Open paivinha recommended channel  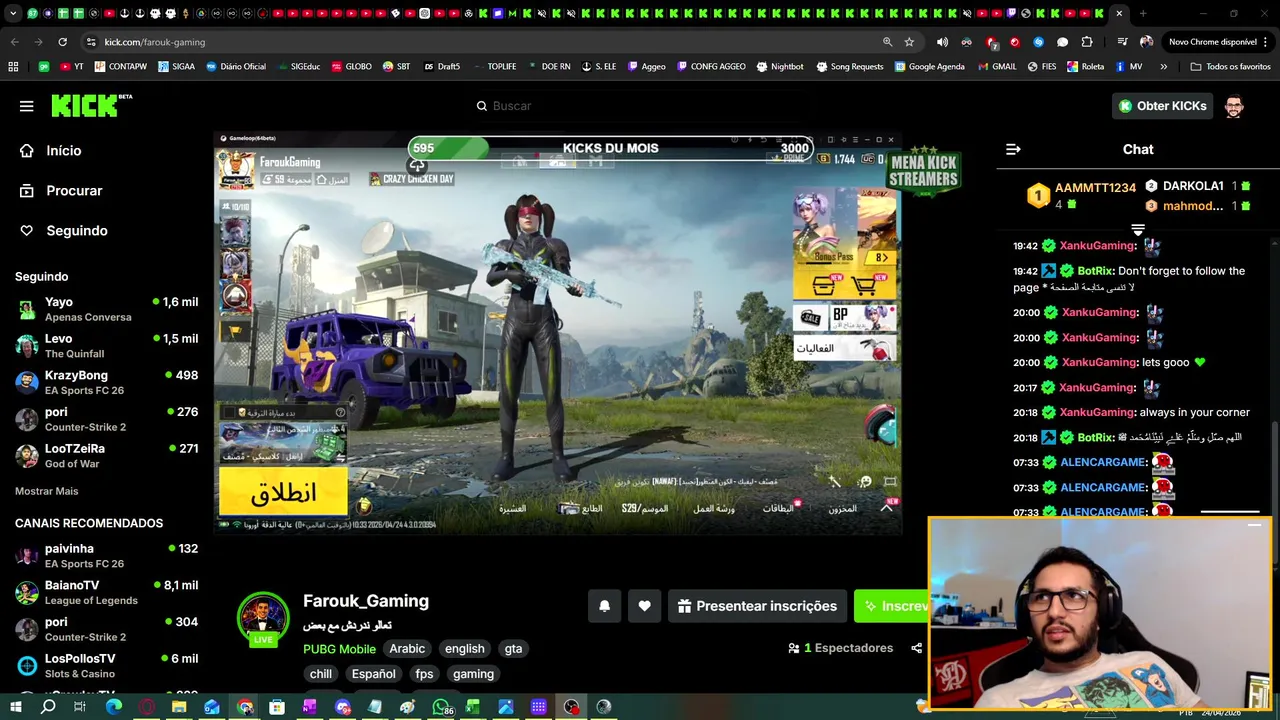coord(106,556)
